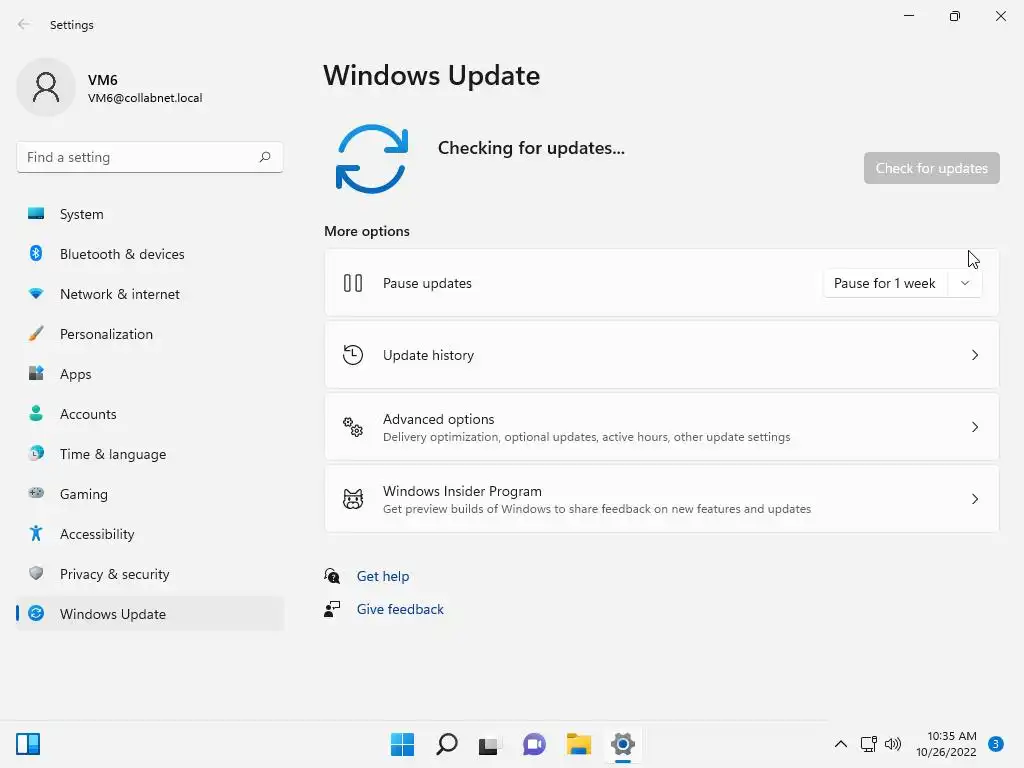Click the clock icon beside Update history
This screenshot has width=1024, height=768.
pos(353,355)
